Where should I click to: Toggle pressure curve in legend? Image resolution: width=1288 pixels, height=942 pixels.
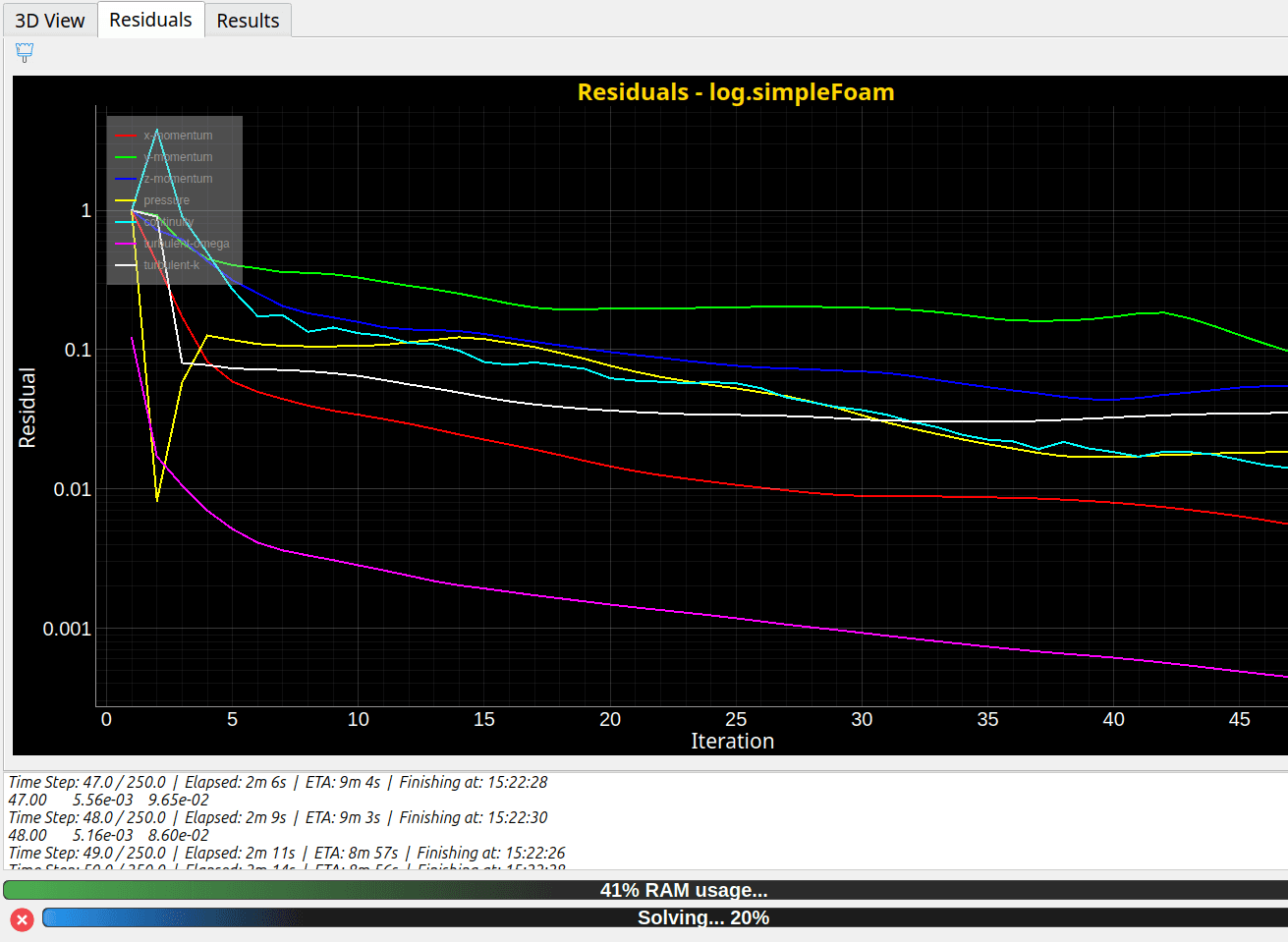pyautogui.click(x=152, y=200)
